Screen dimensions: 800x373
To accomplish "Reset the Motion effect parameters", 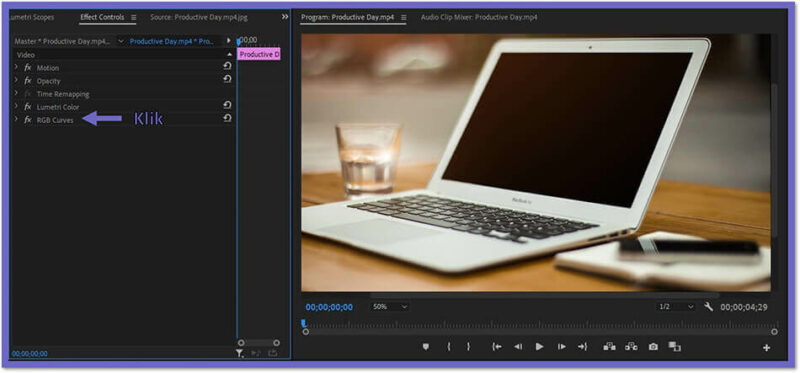I will (227, 66).
